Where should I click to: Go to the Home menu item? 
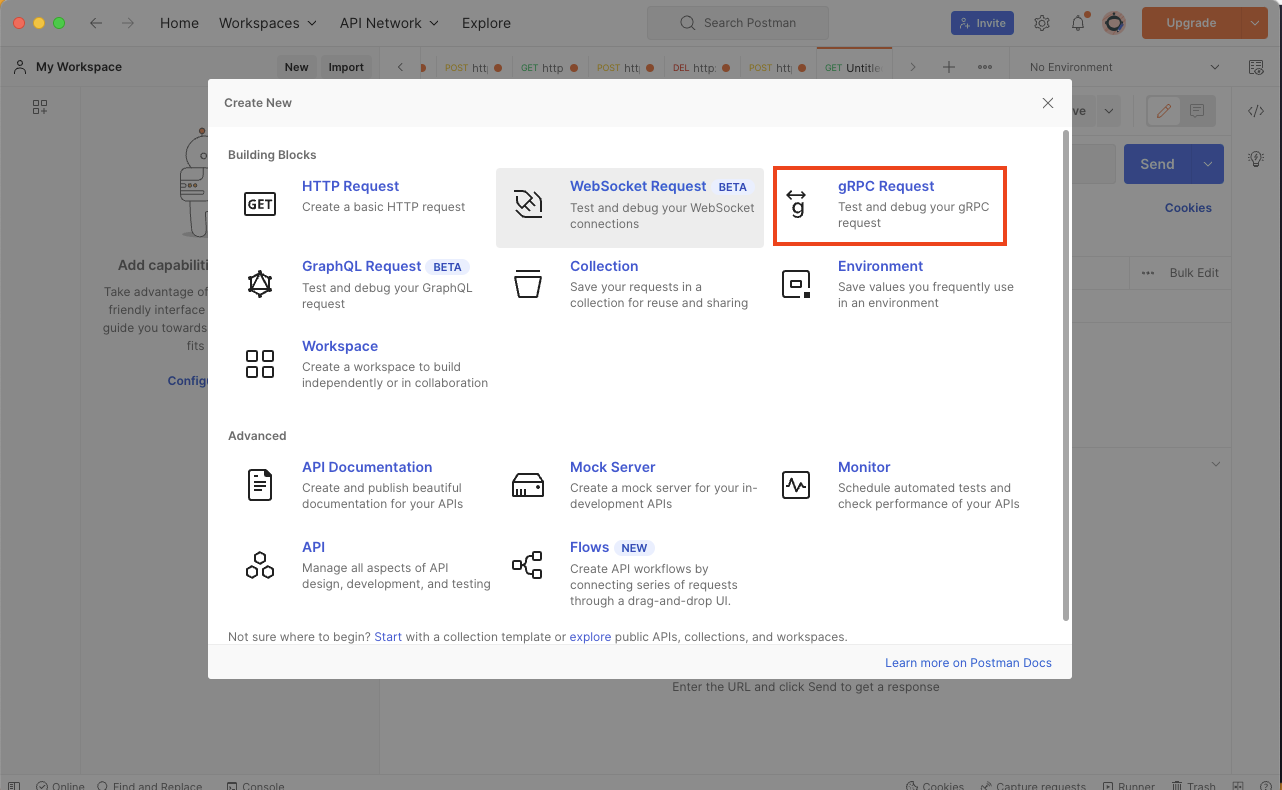click(x=179, y=23)
